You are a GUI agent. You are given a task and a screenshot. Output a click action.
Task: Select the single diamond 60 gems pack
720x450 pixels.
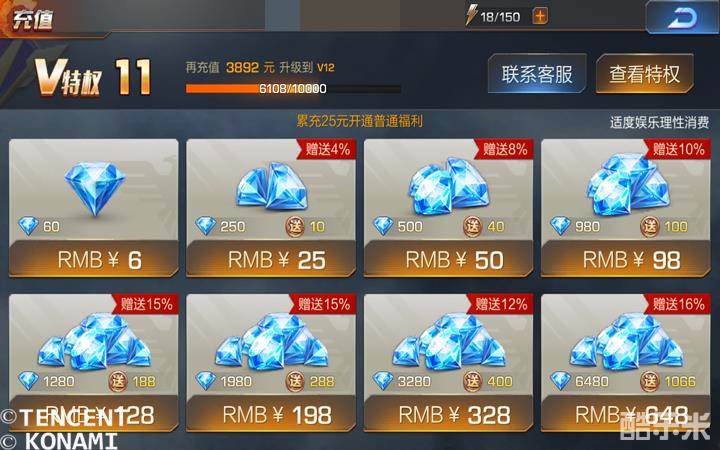click(95, 188)
